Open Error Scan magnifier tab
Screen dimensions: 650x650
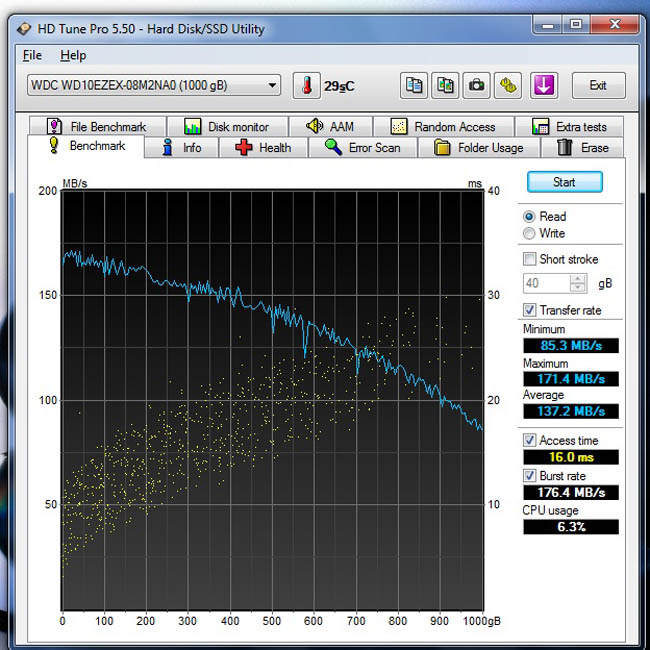[x=333, y=147]
